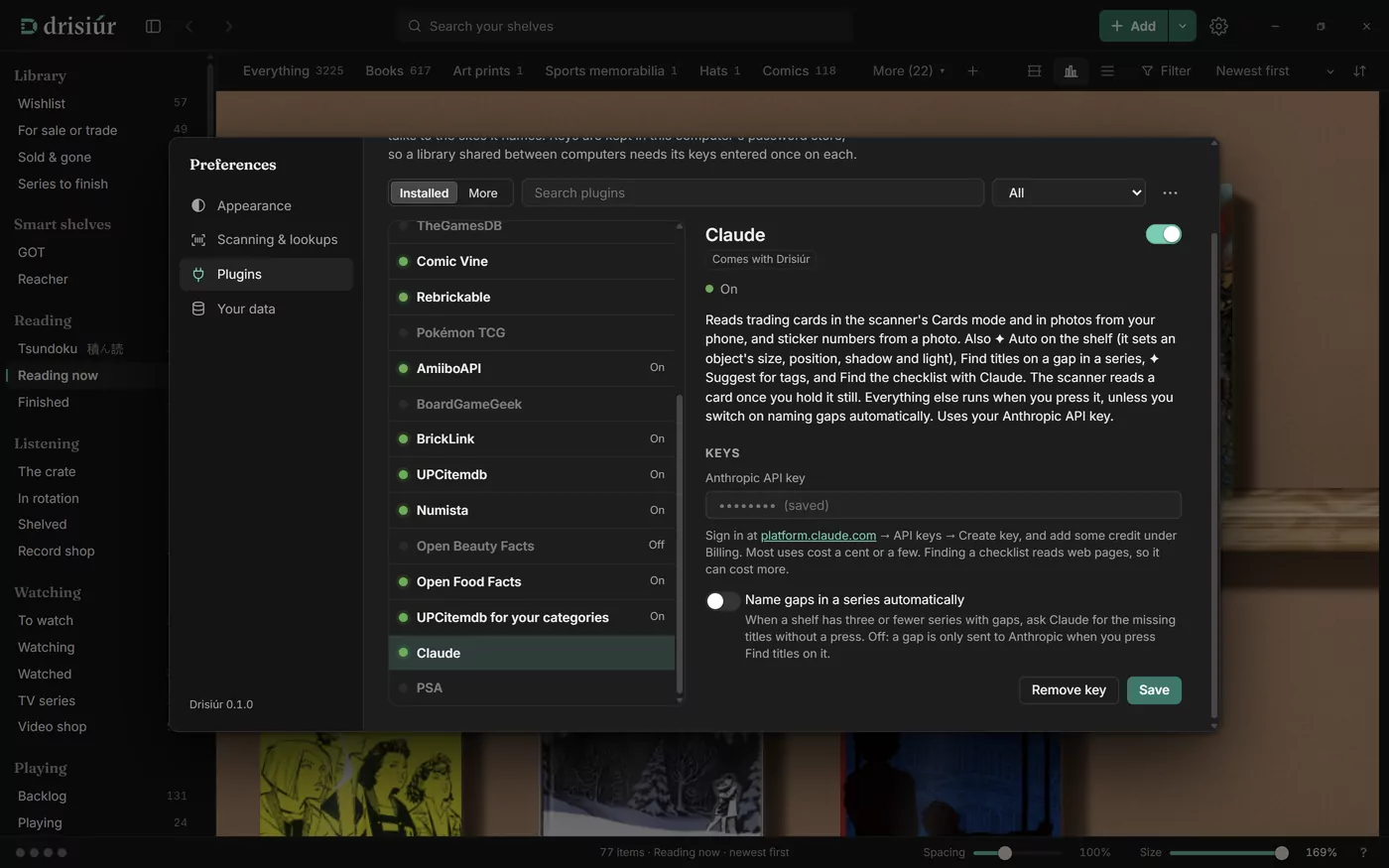Open the Newest first sort dropdown
This screenshot has height=868, width=1389.
tap(1274, 70)
